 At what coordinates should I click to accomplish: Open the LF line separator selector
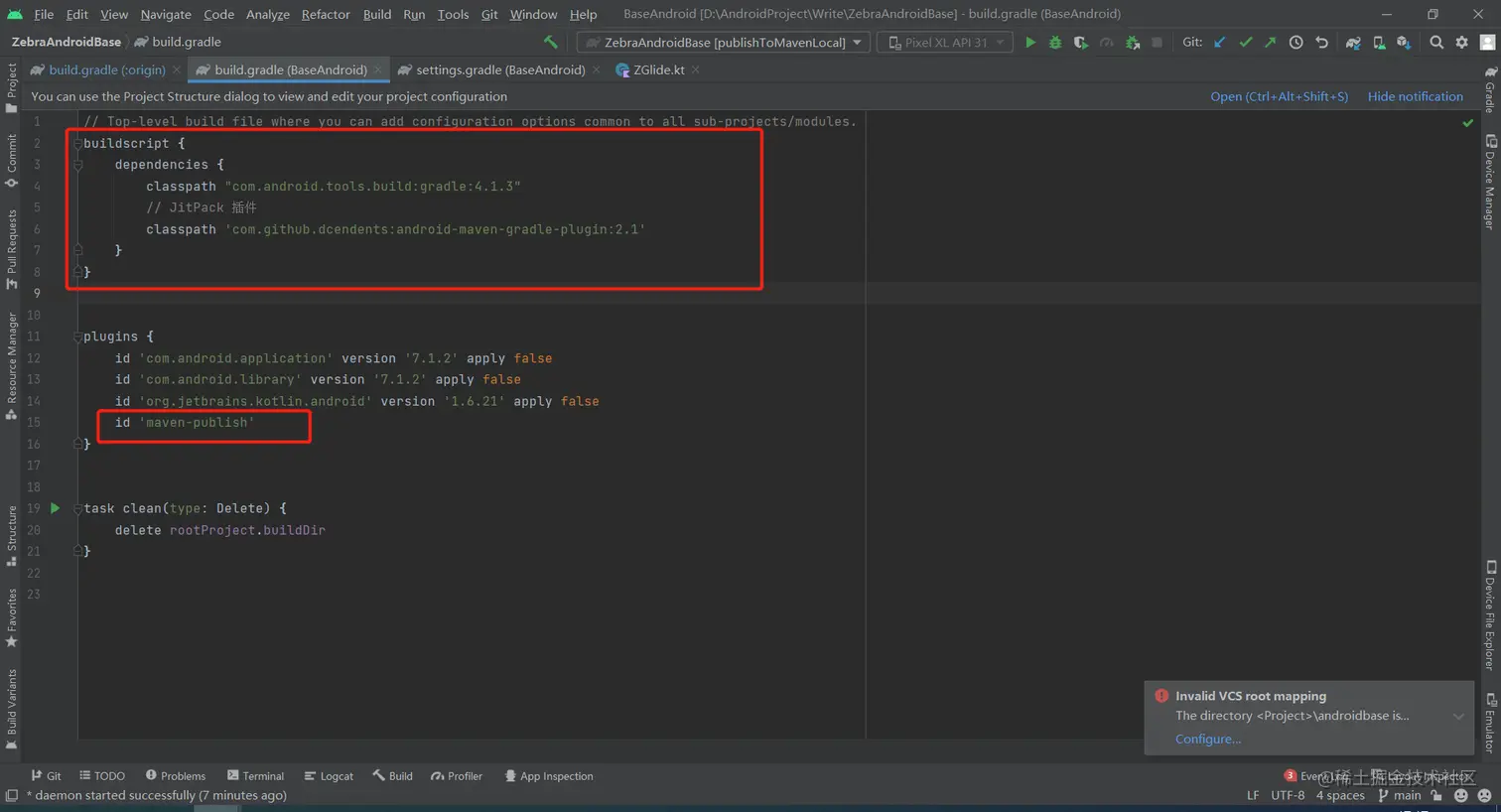point(1253,795)
